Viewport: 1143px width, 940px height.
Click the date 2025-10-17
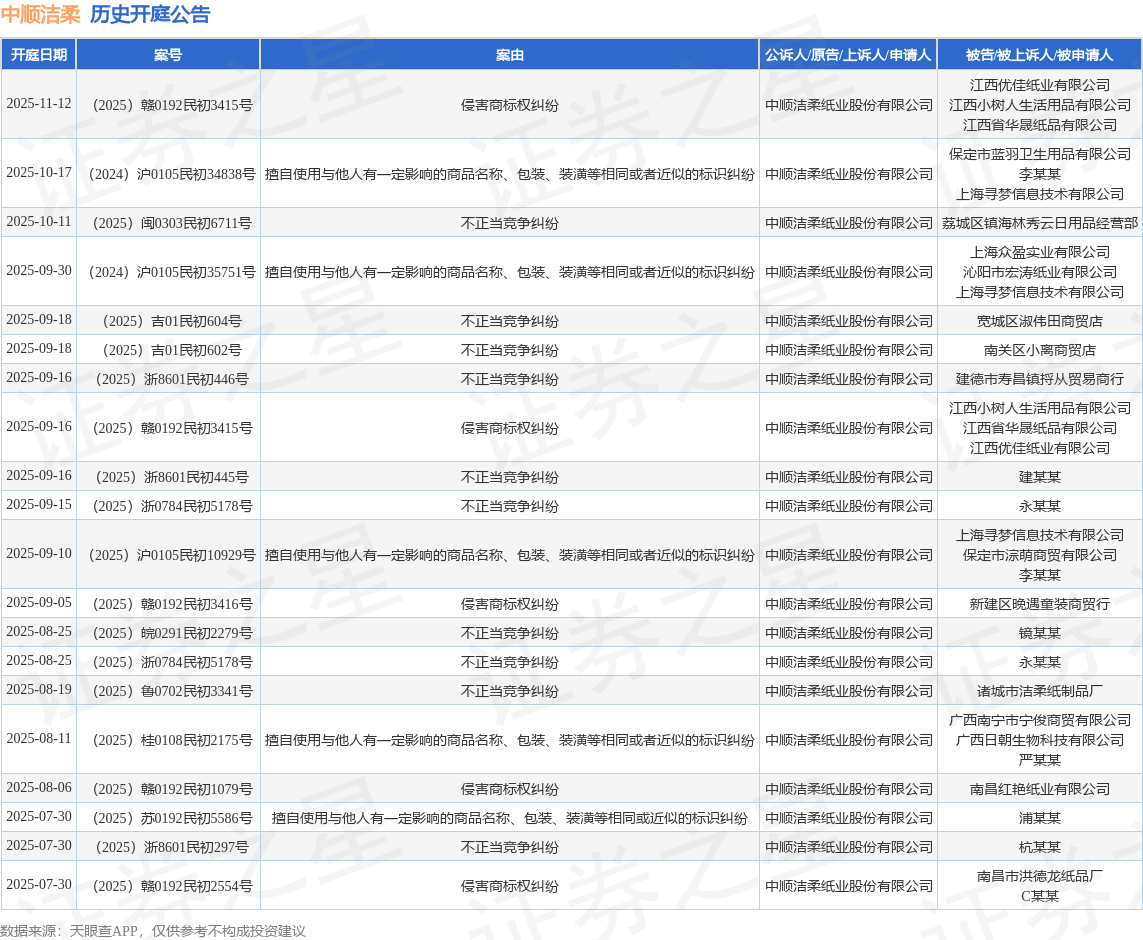[x=39, y=173]
